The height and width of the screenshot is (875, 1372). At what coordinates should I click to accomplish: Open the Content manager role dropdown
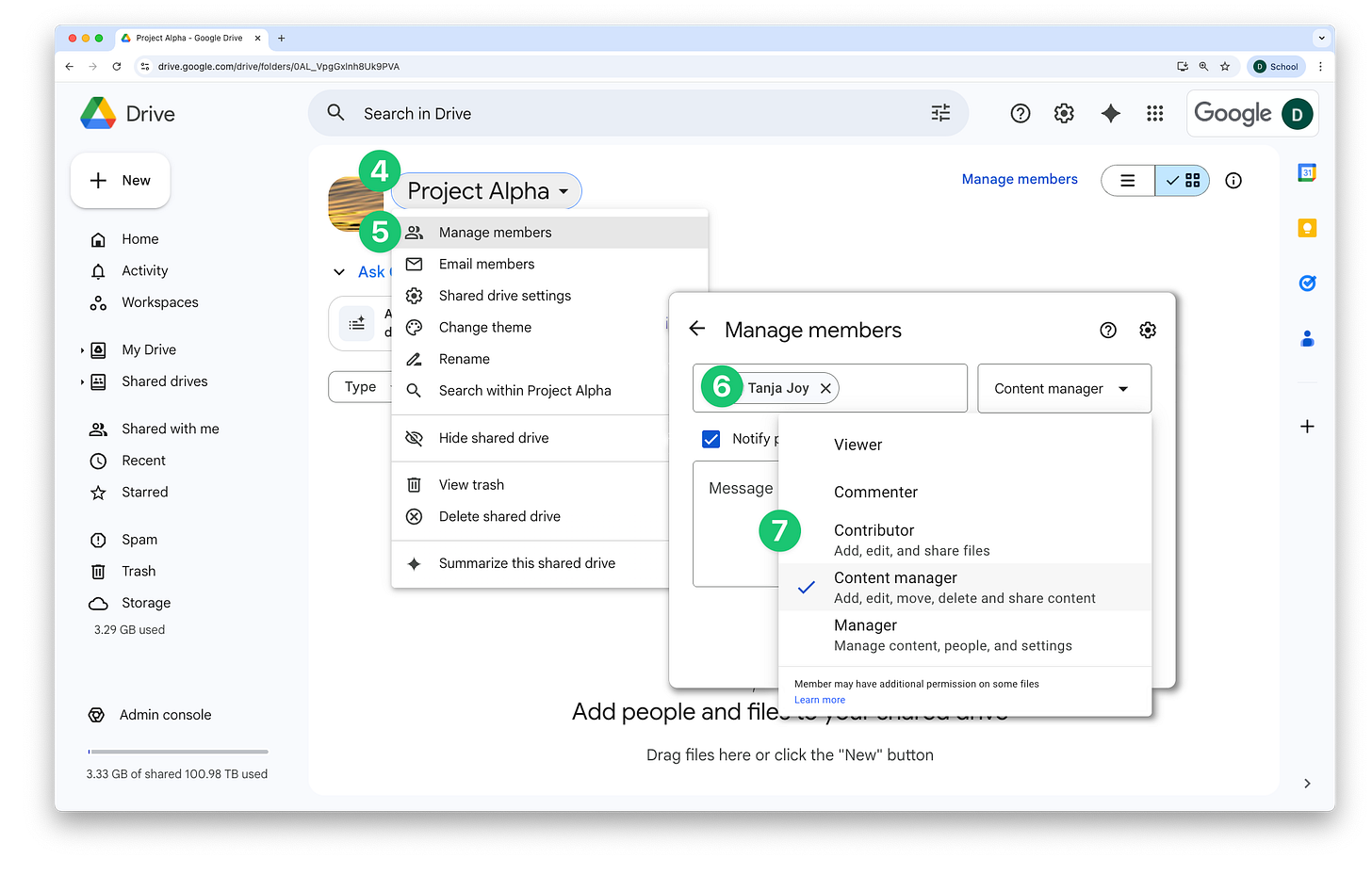coord(1064,388)
